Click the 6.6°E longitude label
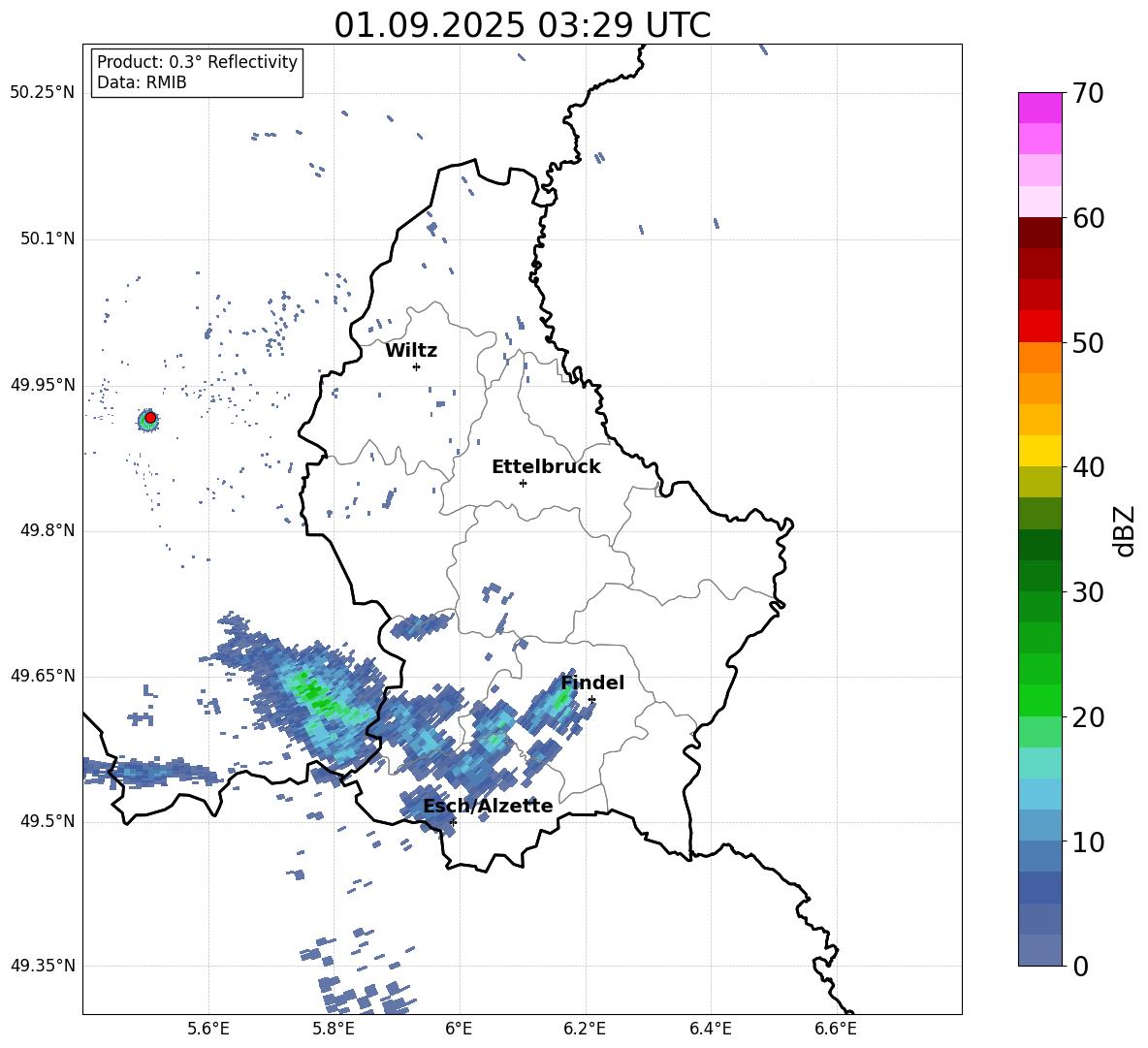Image resolution: width=1148 pixels, height=1048 pixels. pyautogui.click(x=836, y=1030)
